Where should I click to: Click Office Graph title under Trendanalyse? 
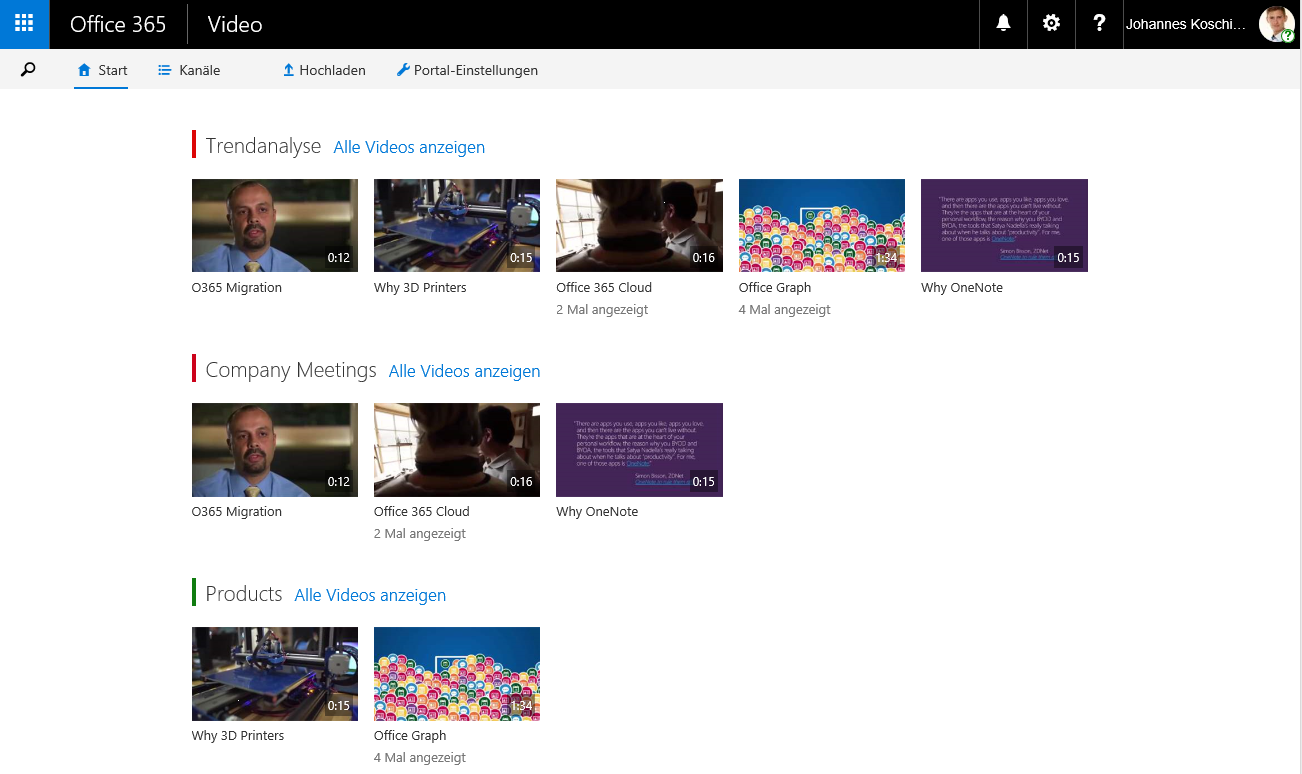775,288
